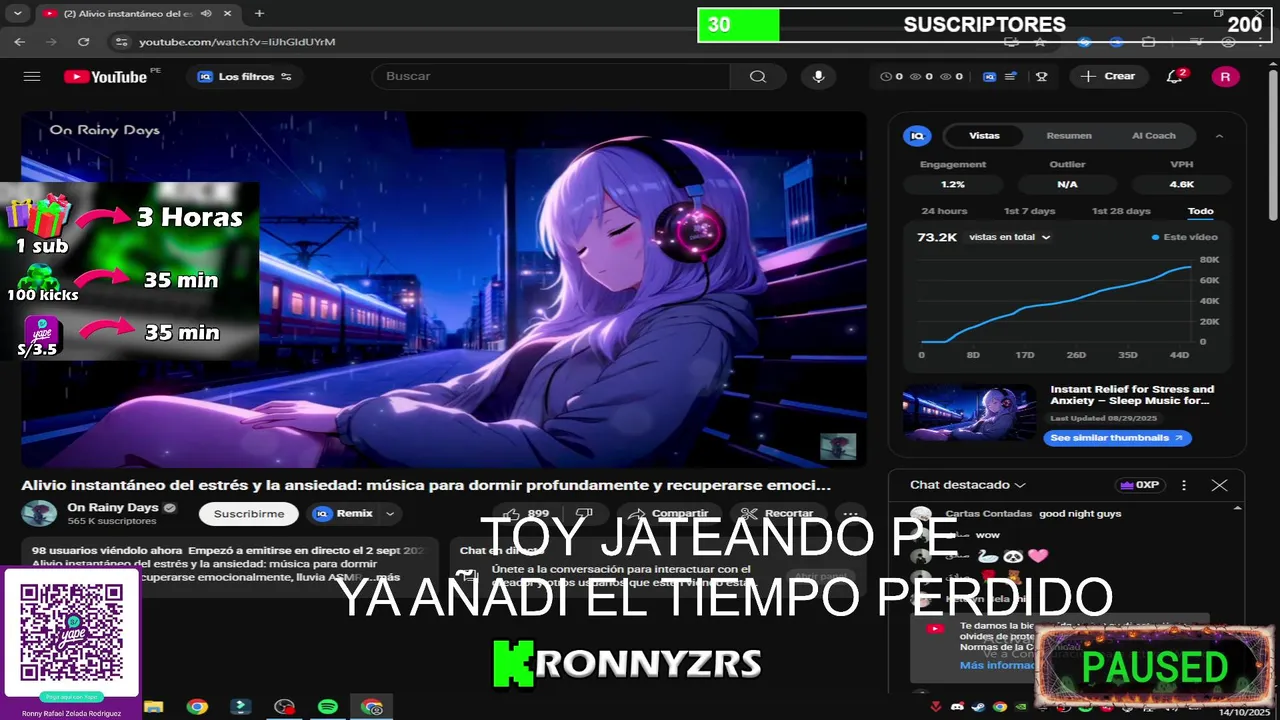Focus the Buscar search field
The height and width of the screenshot is (720, 1280).
[x=551, y=77]
